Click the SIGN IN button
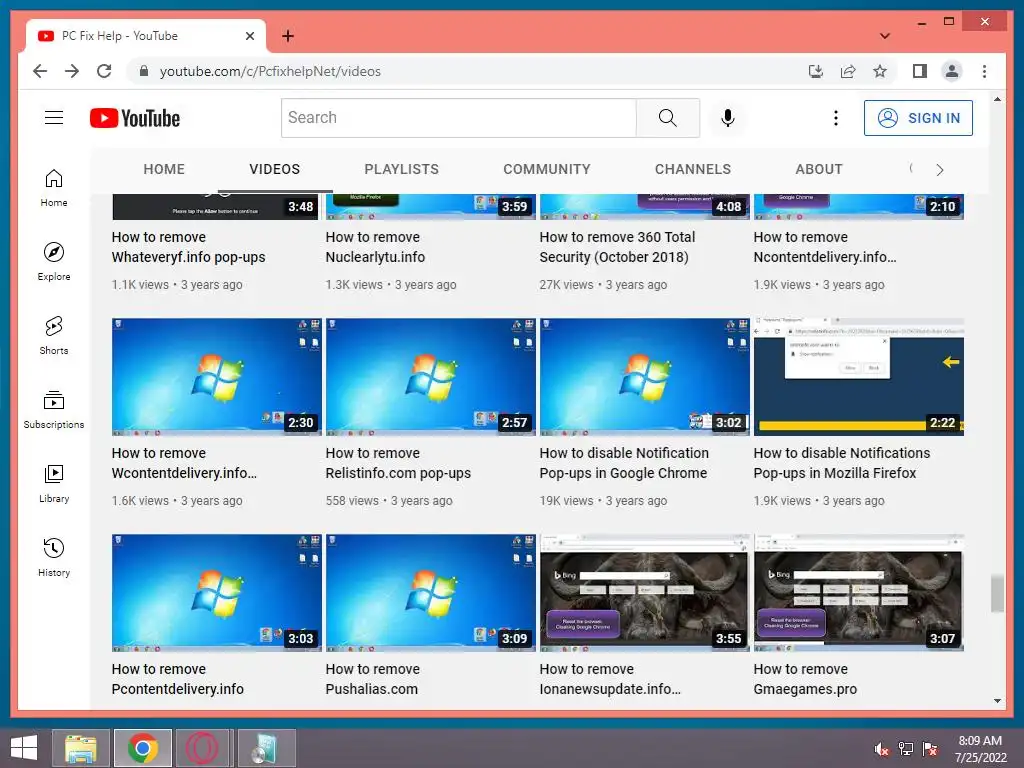The image size is (1024, 768). (918, 118)
